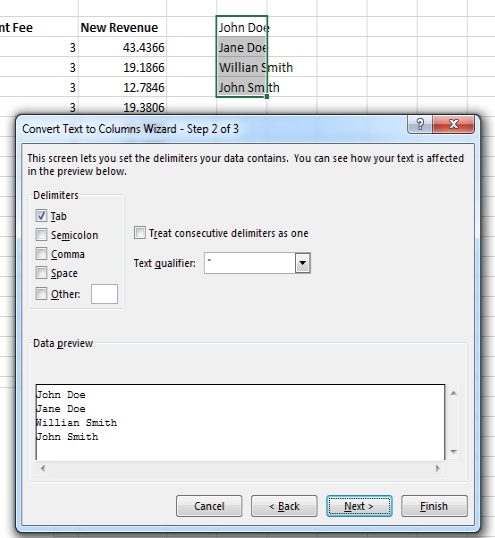
Task: Select the John Smith spreadsheet cell
Action: click(242, 87)
